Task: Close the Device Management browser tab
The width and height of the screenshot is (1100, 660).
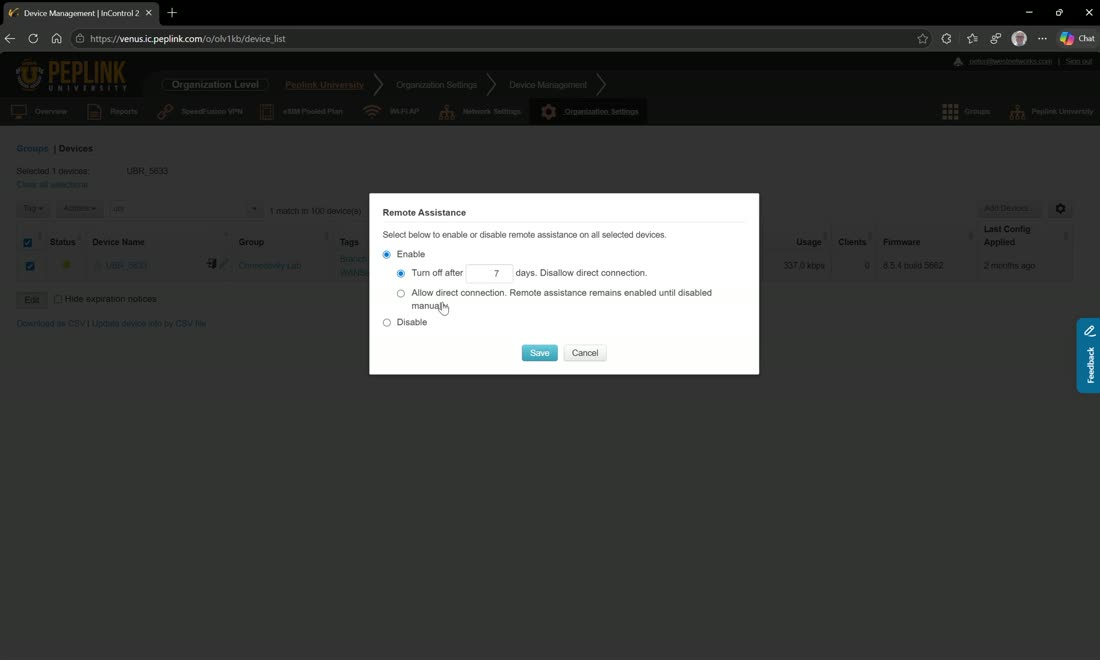Action: coord(149,13)
